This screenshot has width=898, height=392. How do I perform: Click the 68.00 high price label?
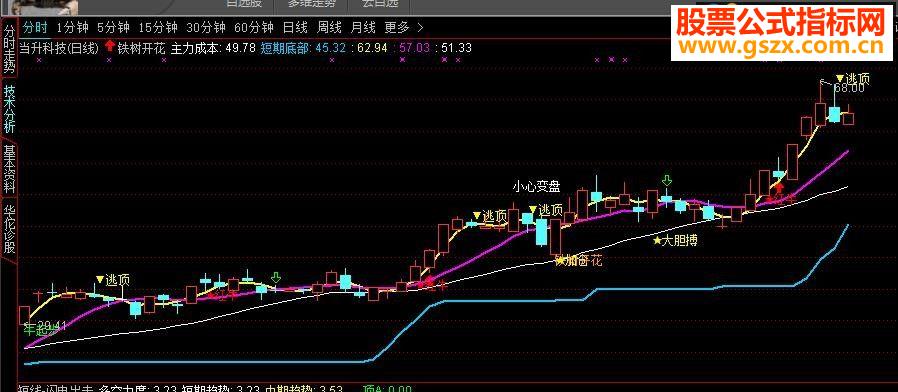[849, 88]
